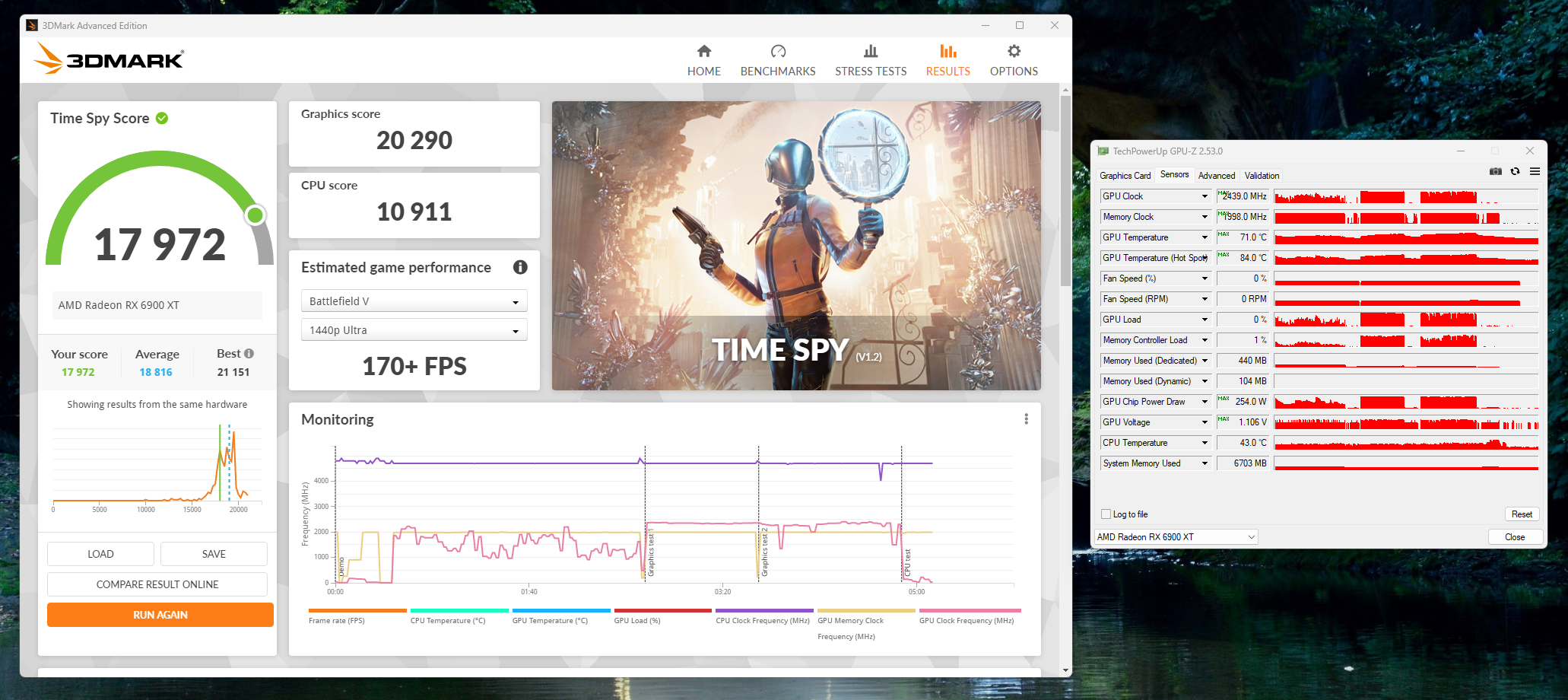Expand the Fan Speed (RPM) sensor dropdown
Viewport: 1568px width, 700px height.
1205,299
